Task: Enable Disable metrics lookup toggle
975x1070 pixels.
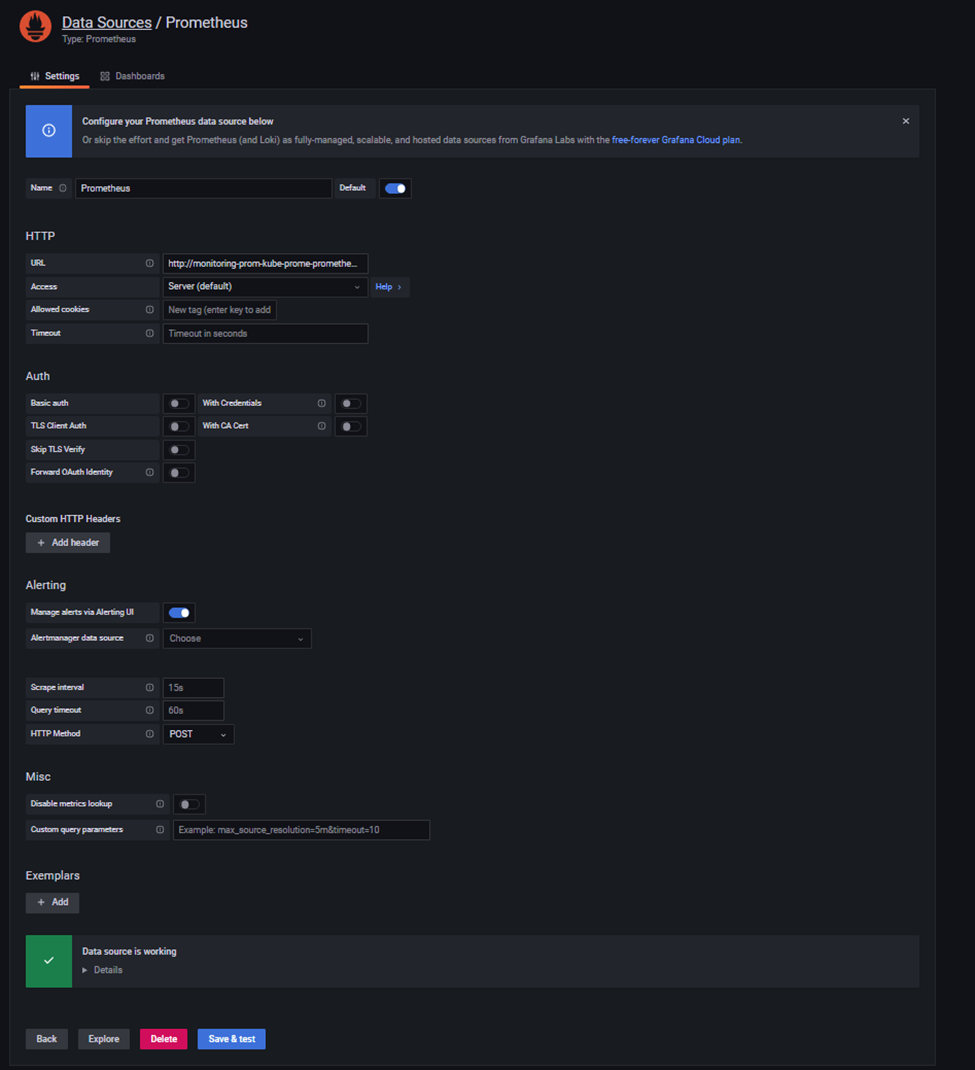Action: [189, 805]
